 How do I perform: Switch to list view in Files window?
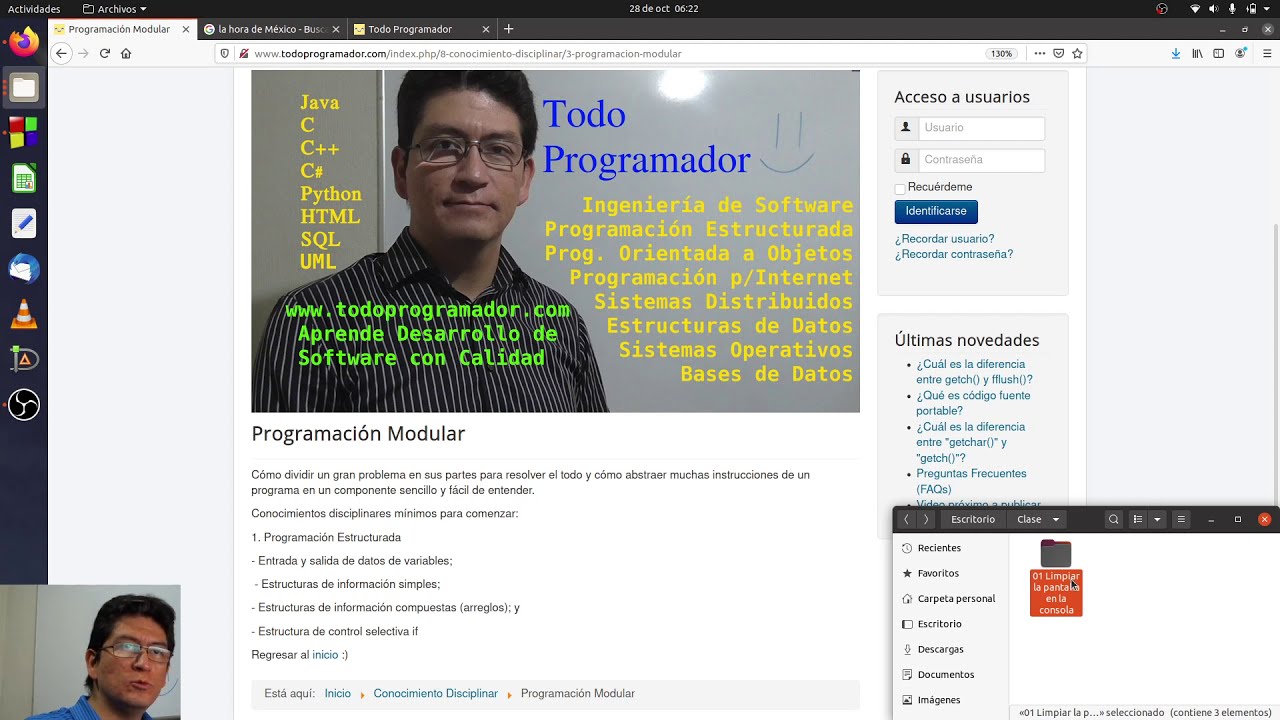pos(1137,519)
